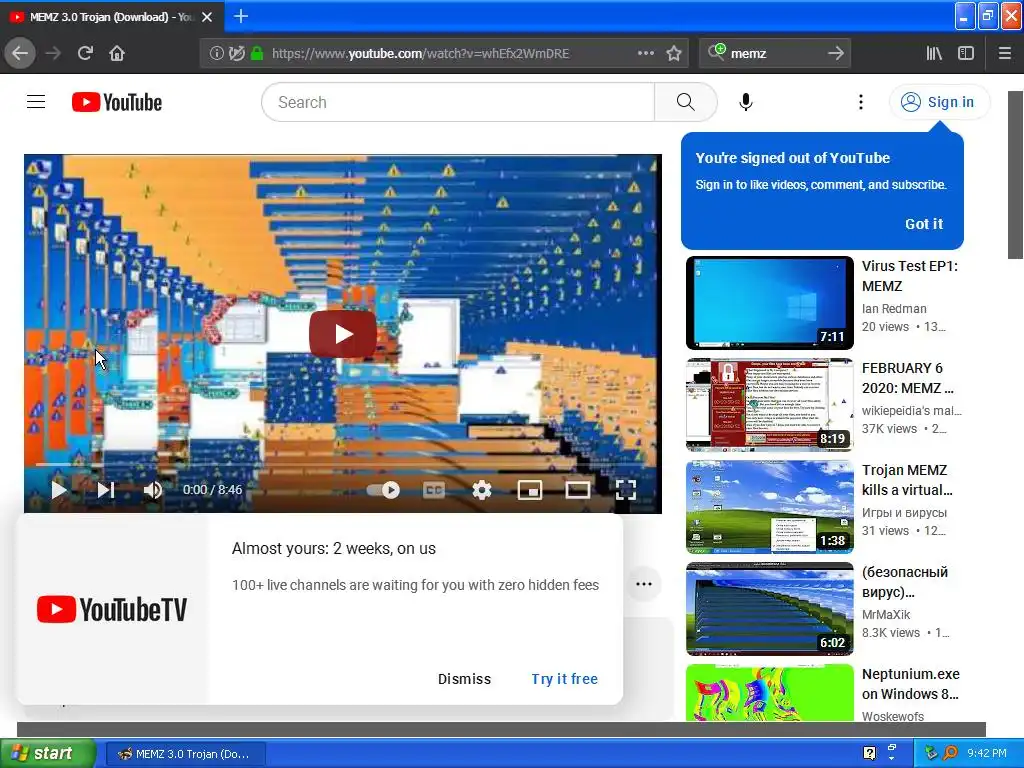
Task: Click the horizontal scrollbar at page bottom
Action: [501, 729]
